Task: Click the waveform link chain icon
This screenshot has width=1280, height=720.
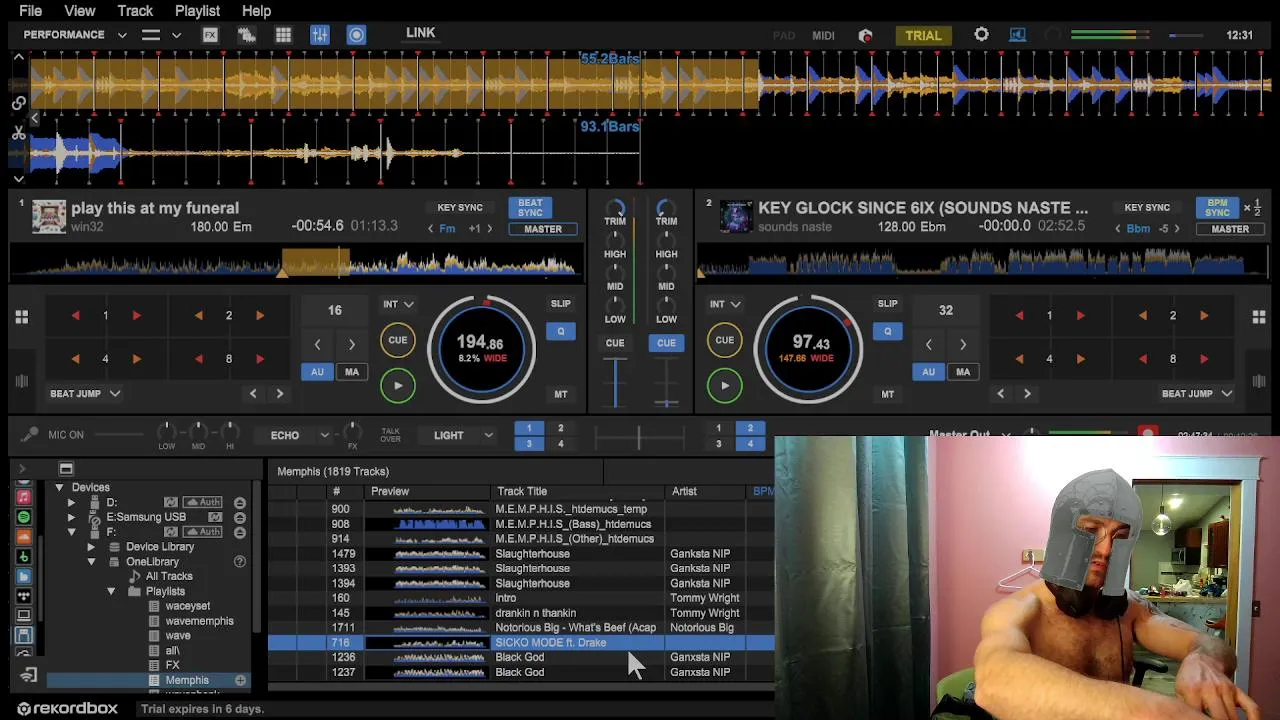Action: (18, 102)
